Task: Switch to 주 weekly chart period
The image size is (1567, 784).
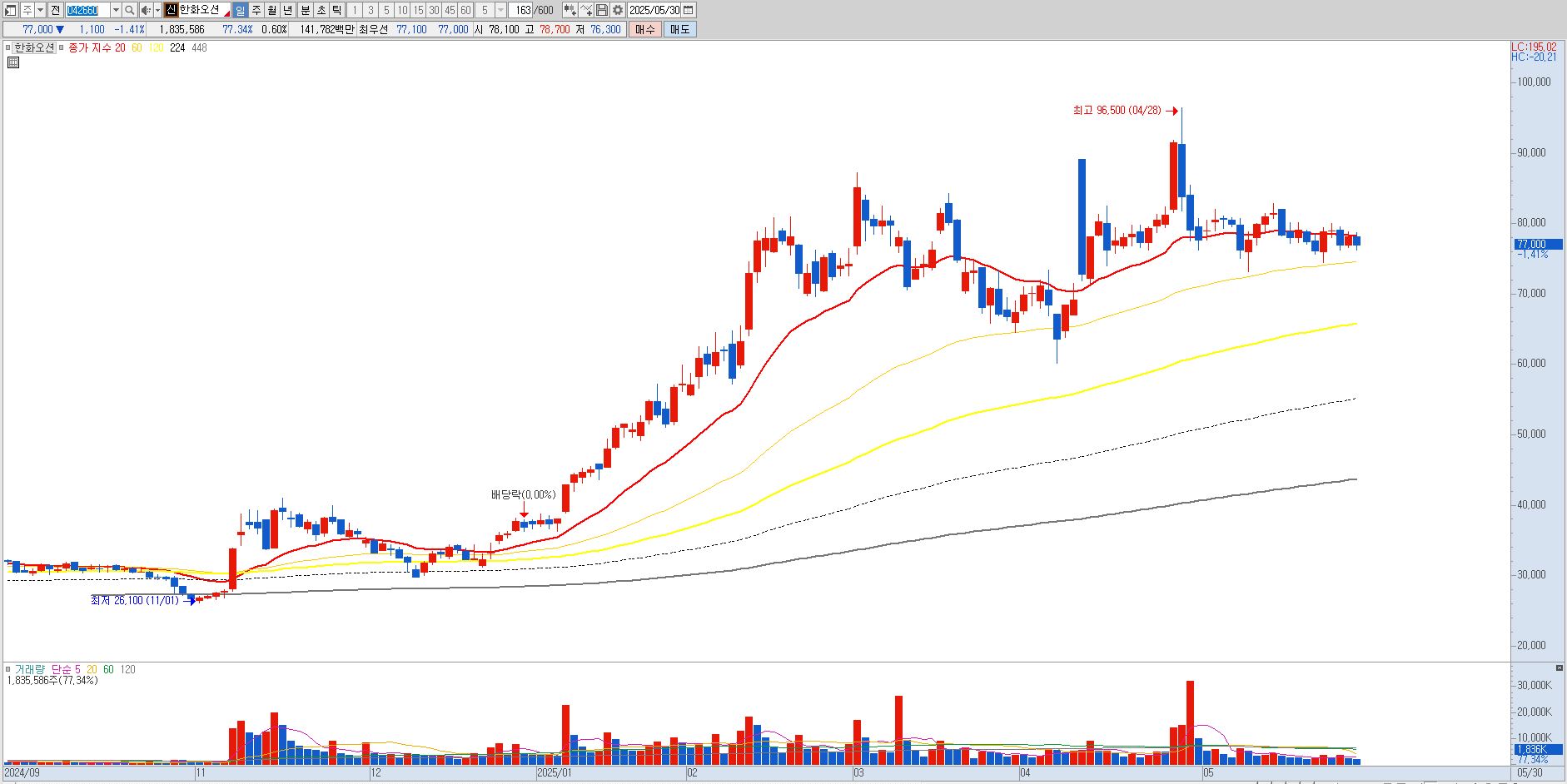Action: pos(256,10)
